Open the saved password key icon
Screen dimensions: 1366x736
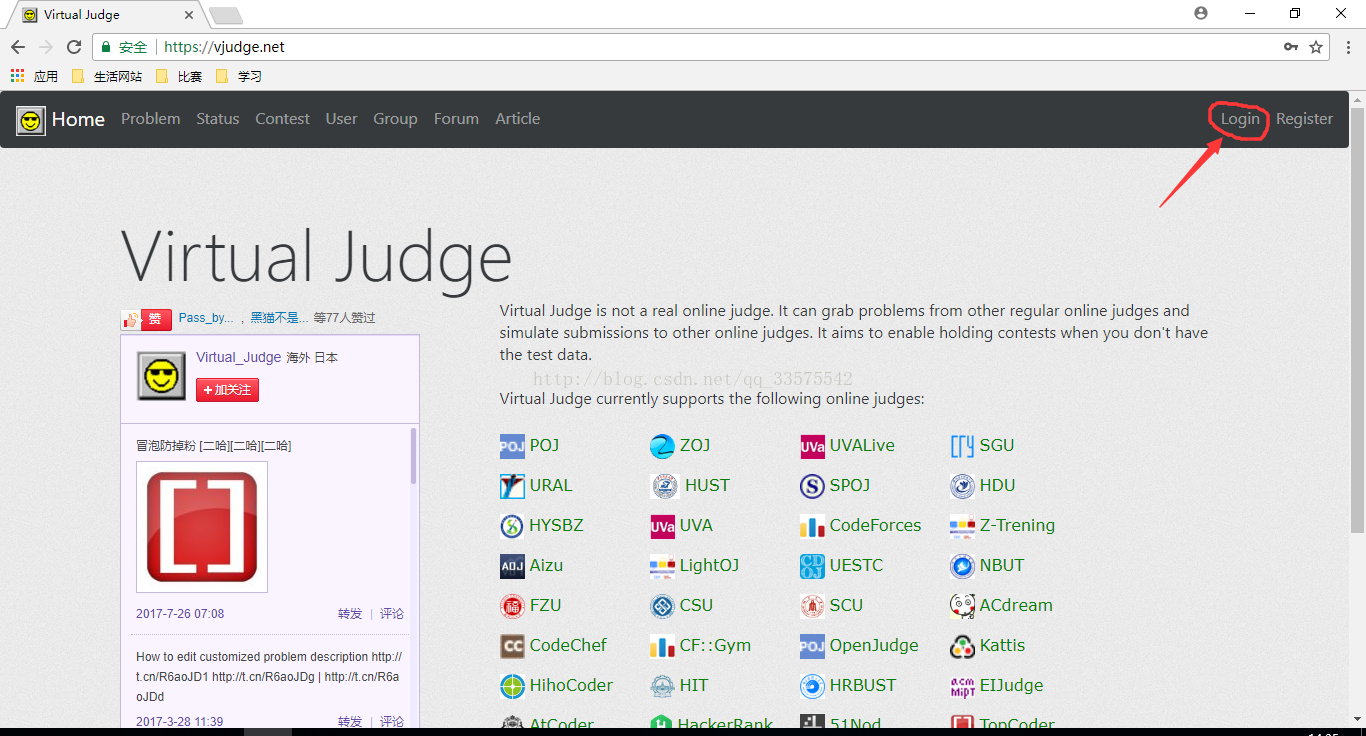pos(1291,47)
